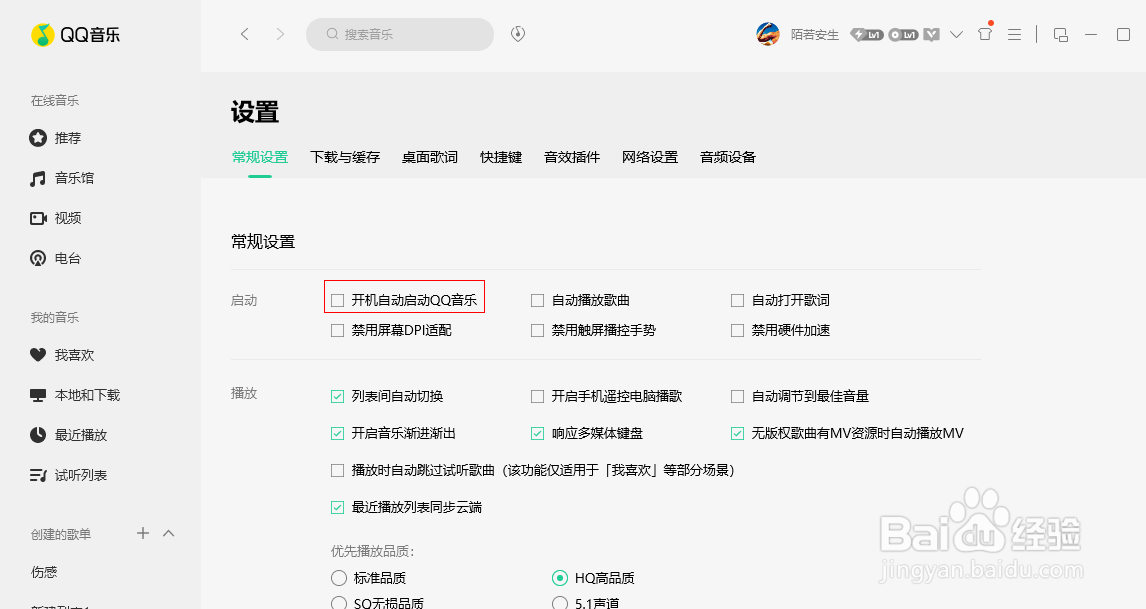Open the profile dropdown next to 陌若安生
The image size is (1146, 609).
point(956,33)
